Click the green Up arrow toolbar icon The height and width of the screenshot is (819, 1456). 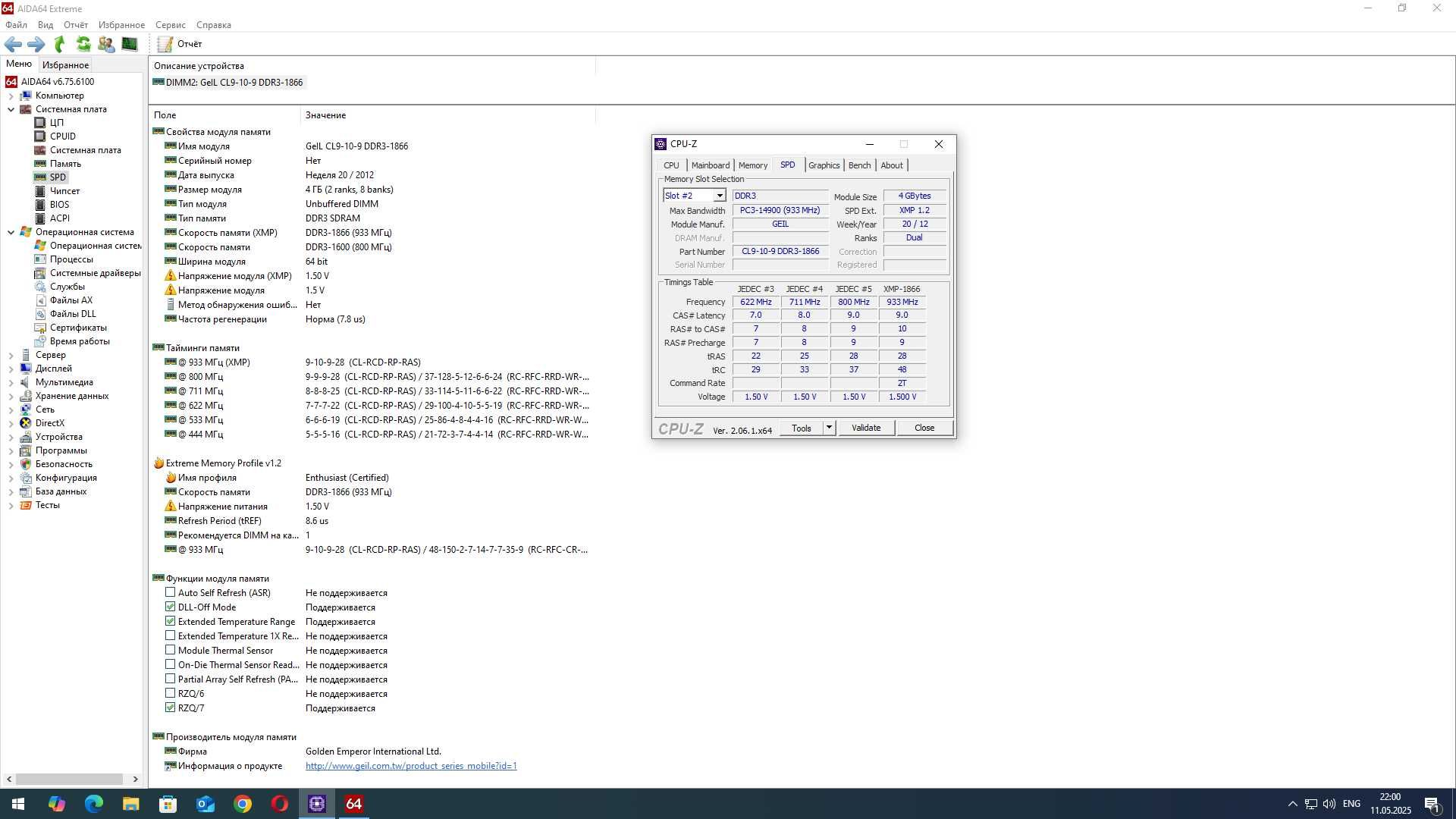(x=60, y=44)
